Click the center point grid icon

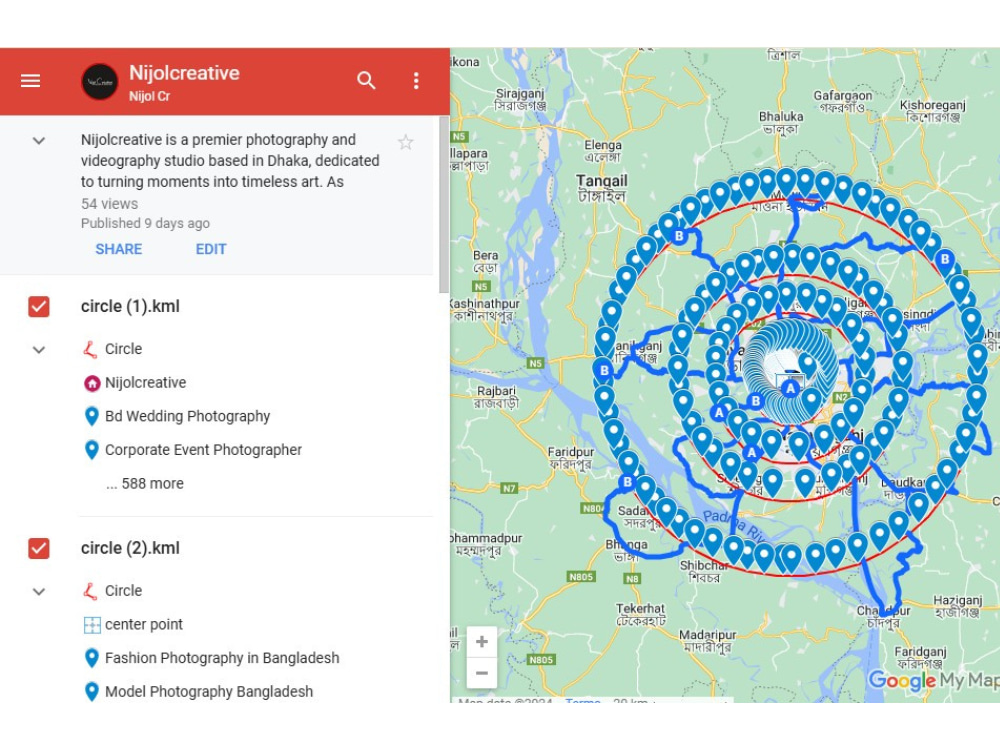(x=92, y=625)
